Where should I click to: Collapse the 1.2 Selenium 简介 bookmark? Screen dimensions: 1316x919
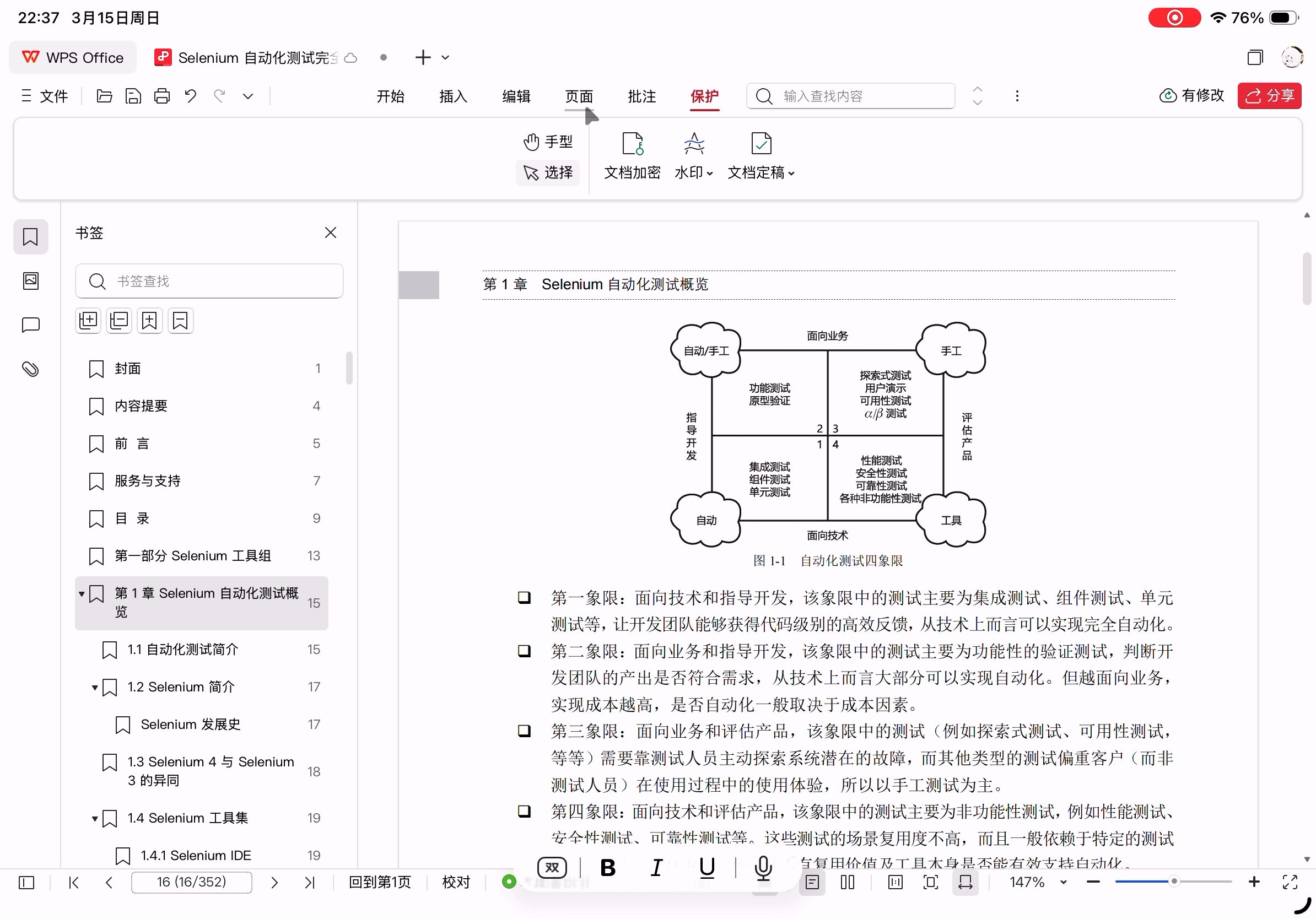95,687
